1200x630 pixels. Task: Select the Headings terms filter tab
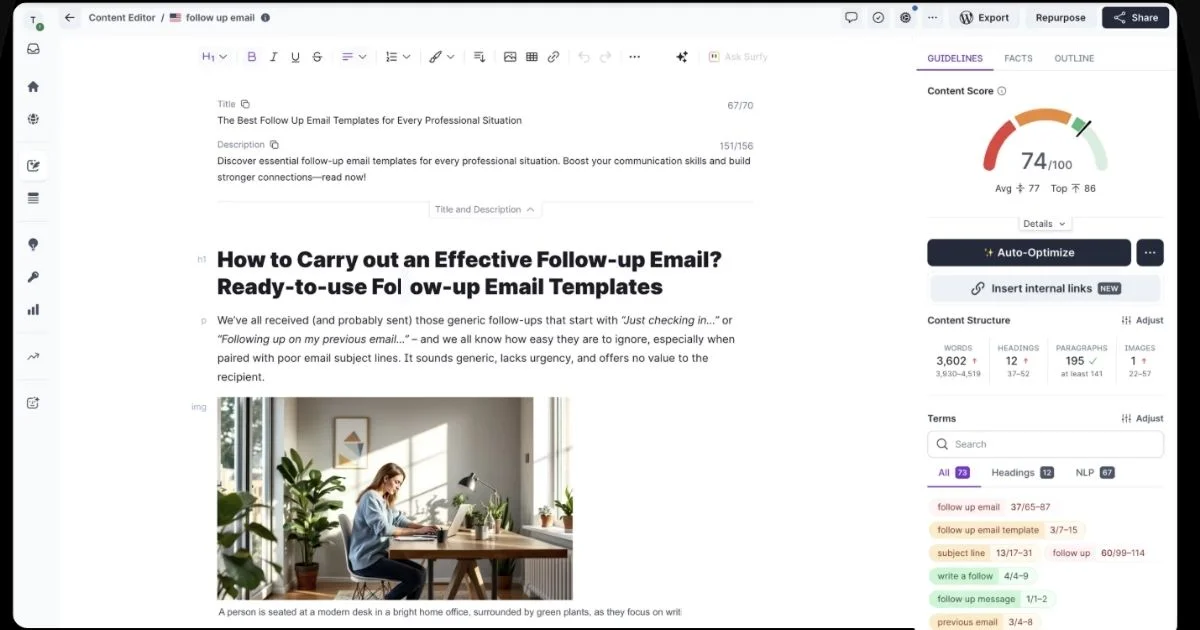click(x=1022, y=473)
